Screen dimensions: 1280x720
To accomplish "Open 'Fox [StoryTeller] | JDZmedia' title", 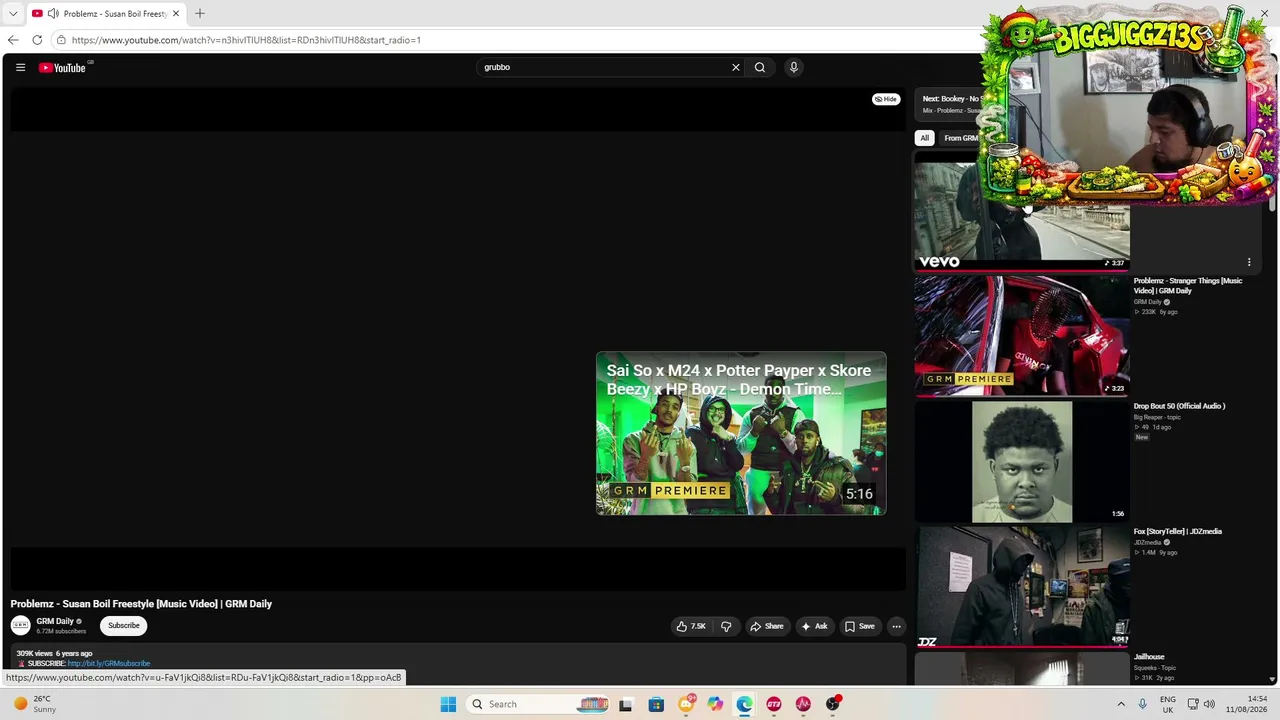I will click(x=1178, y=531).
